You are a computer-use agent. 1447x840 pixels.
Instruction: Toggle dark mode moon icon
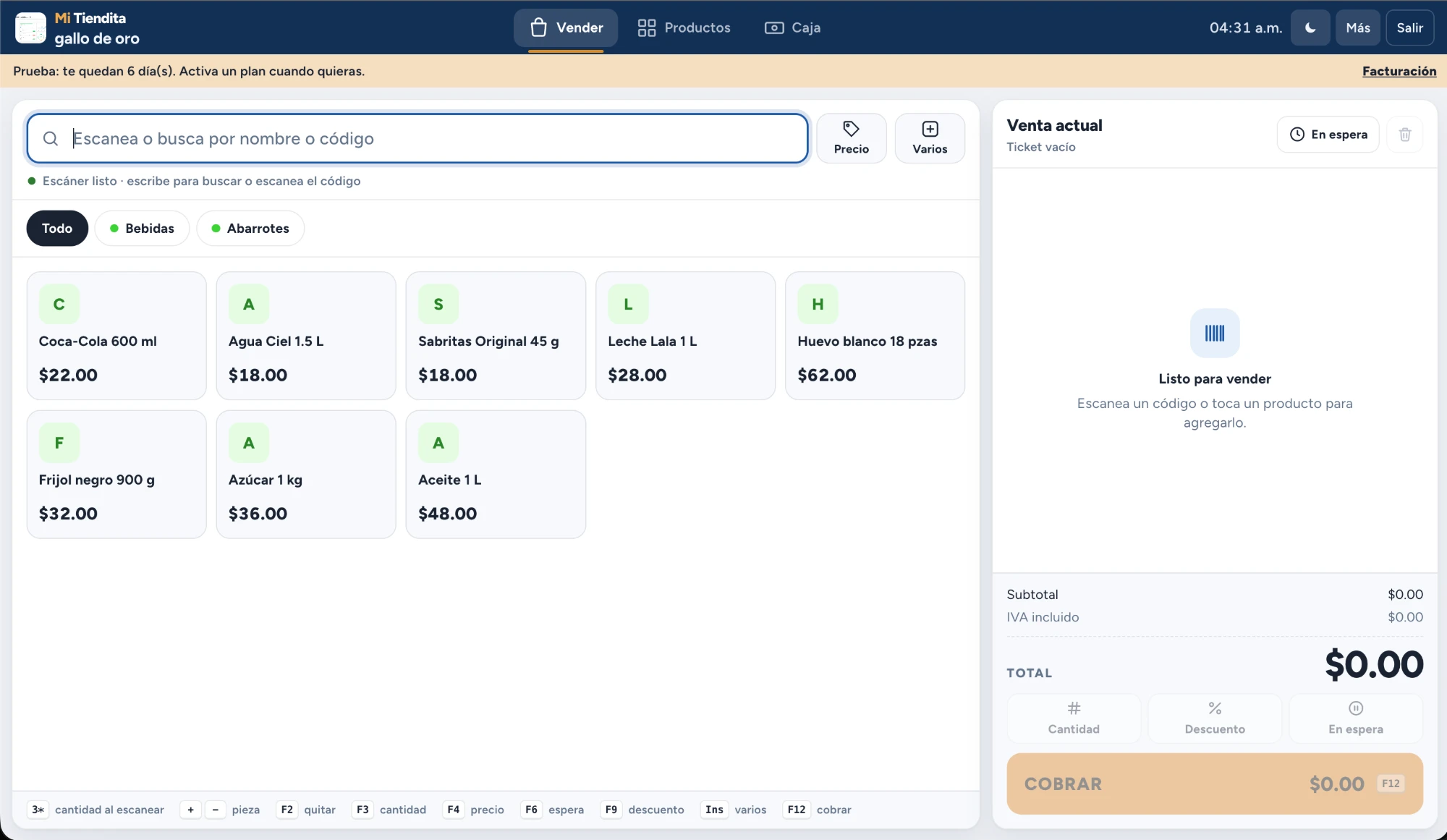tap(1310, 27)
